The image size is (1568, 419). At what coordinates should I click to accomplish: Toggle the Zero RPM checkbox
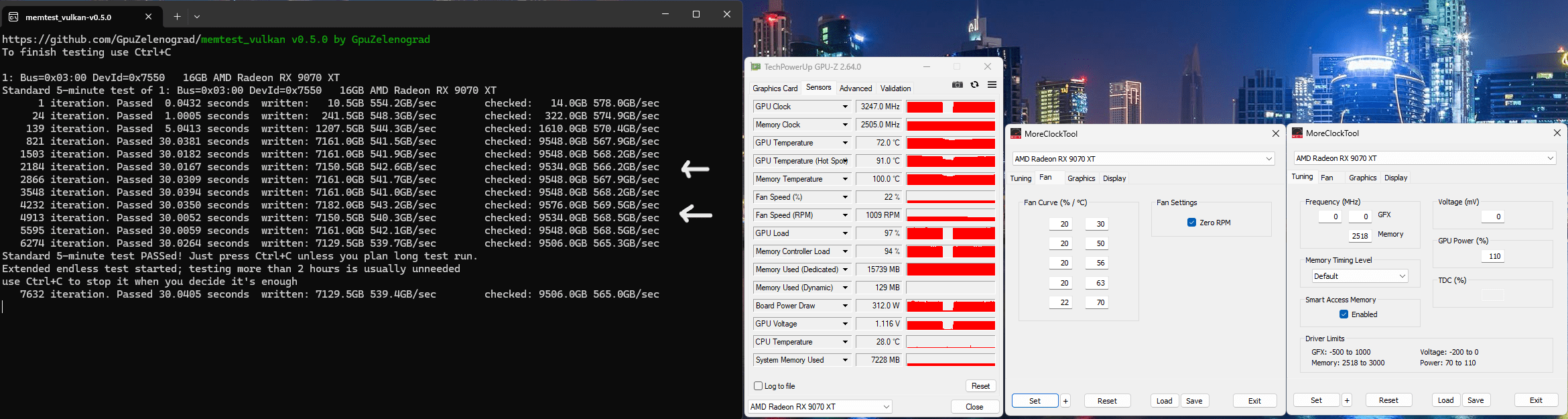click(x=1191, y=223)
